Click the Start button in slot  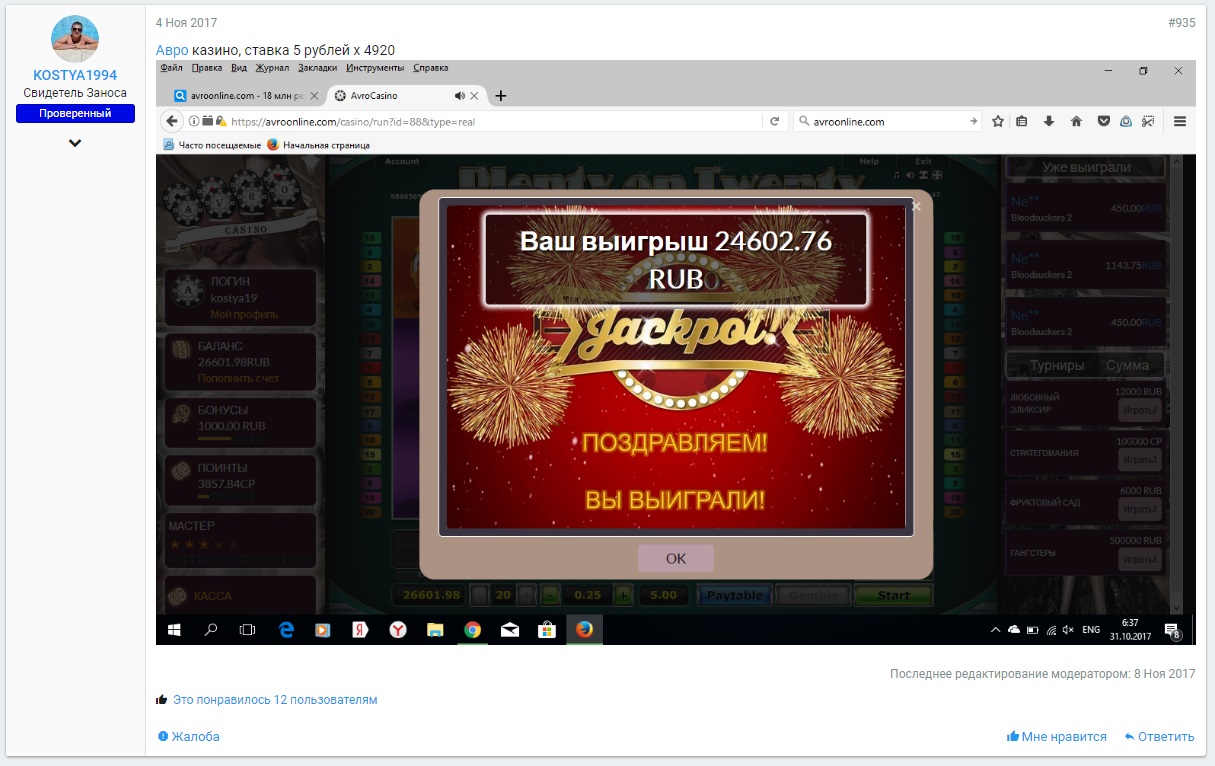(894, 595)
